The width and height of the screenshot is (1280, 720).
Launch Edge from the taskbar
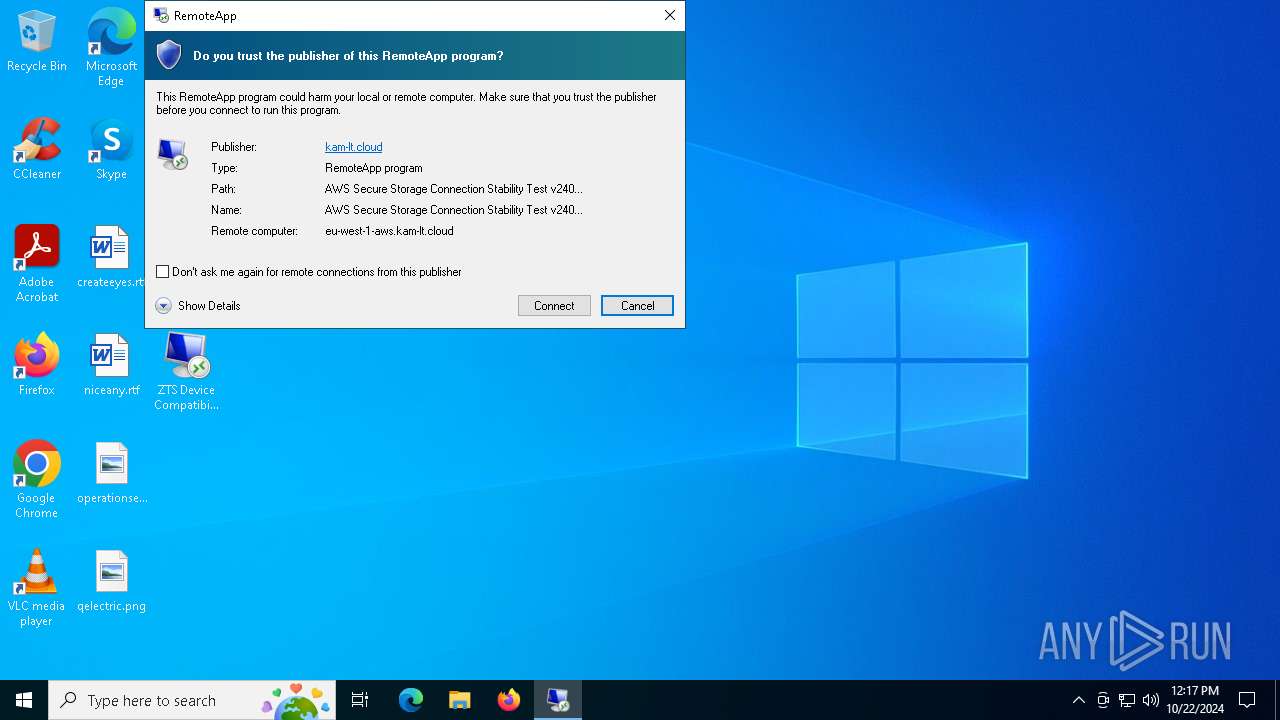(x=411, y=700)
